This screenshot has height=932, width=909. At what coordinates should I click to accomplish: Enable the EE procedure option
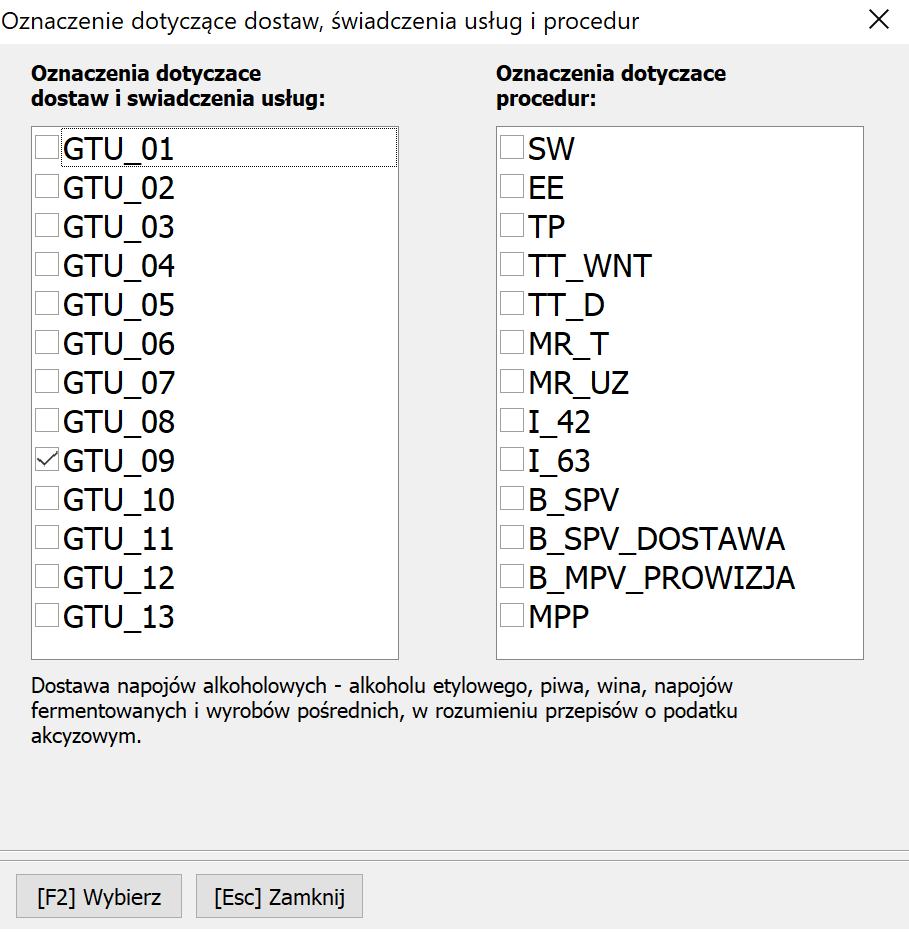coord(512,186)
